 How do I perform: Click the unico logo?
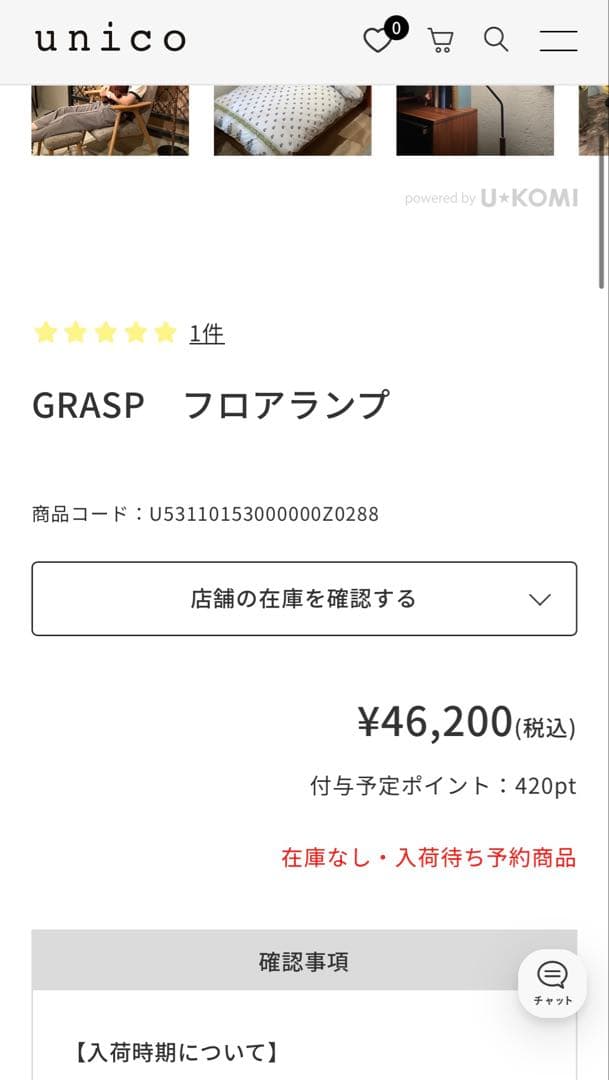pyautogui.click(x=109, y=38)
